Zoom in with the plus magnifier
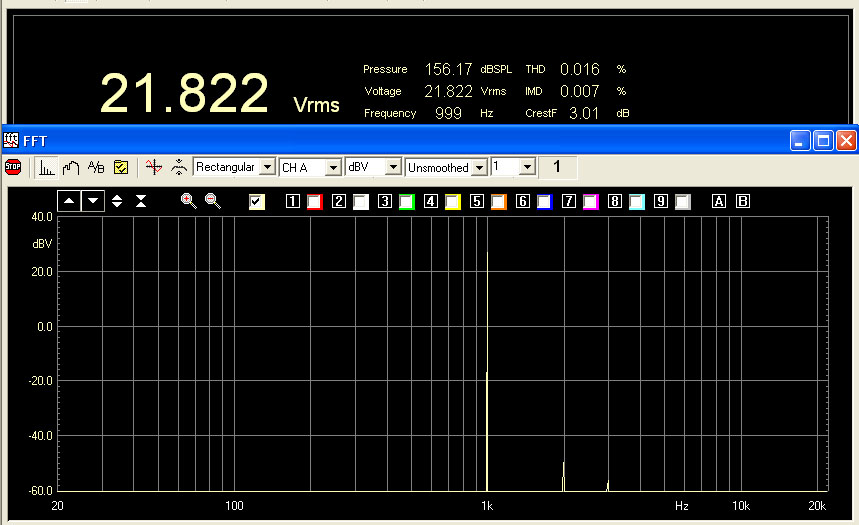859x525 pixels. click(x=188, y=201)
